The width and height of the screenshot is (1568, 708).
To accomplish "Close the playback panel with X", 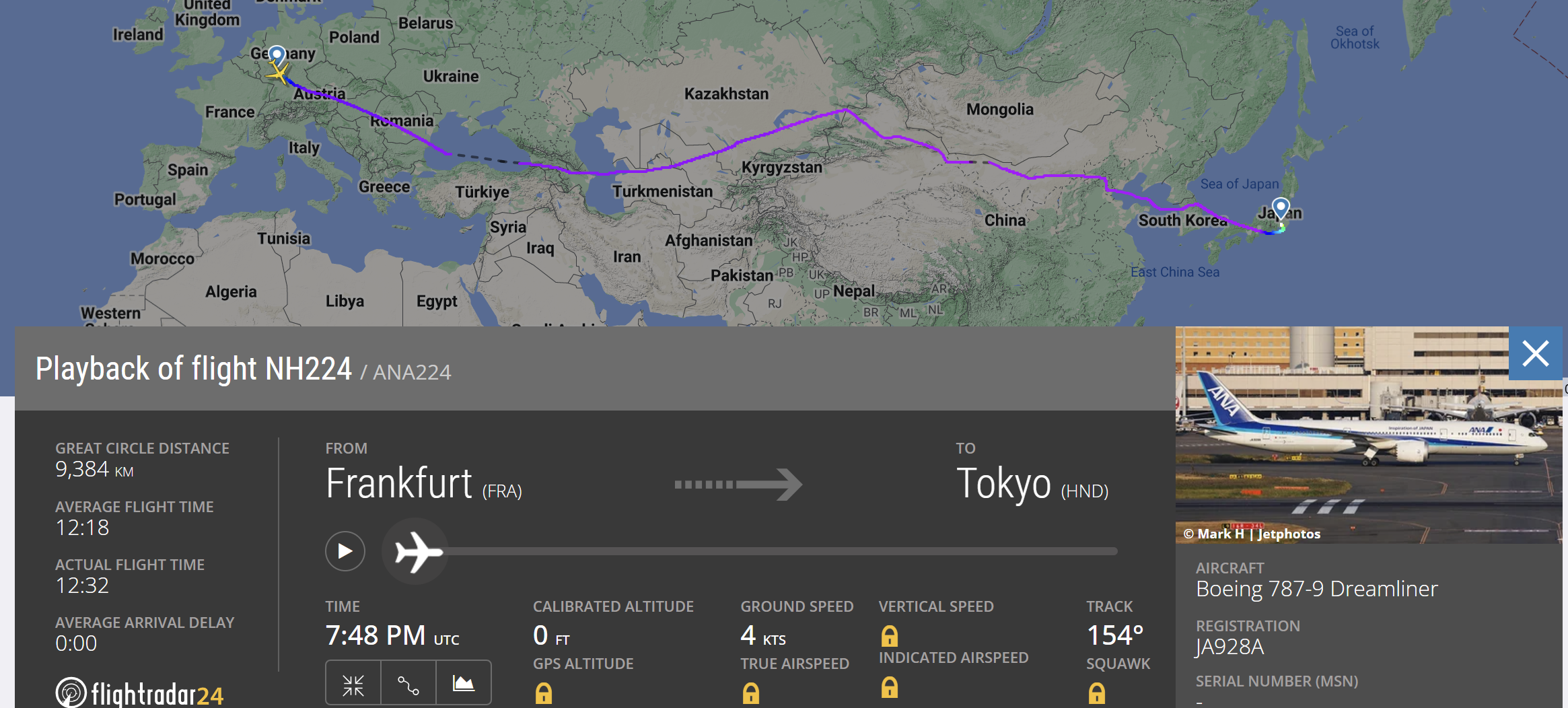I will pyautogui.click(x=1536, y=353).
